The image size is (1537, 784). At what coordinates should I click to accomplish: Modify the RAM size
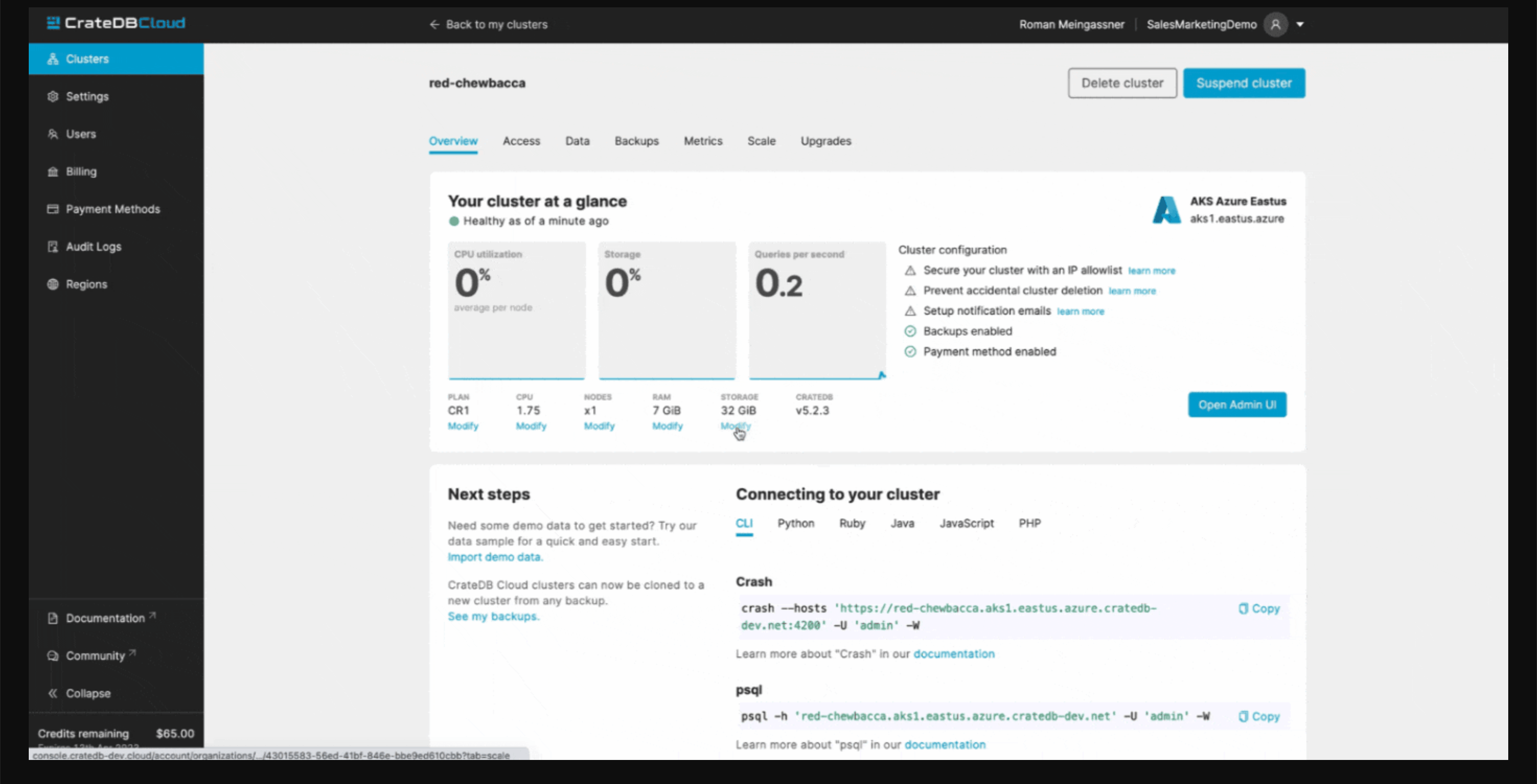tap(667, 426)
